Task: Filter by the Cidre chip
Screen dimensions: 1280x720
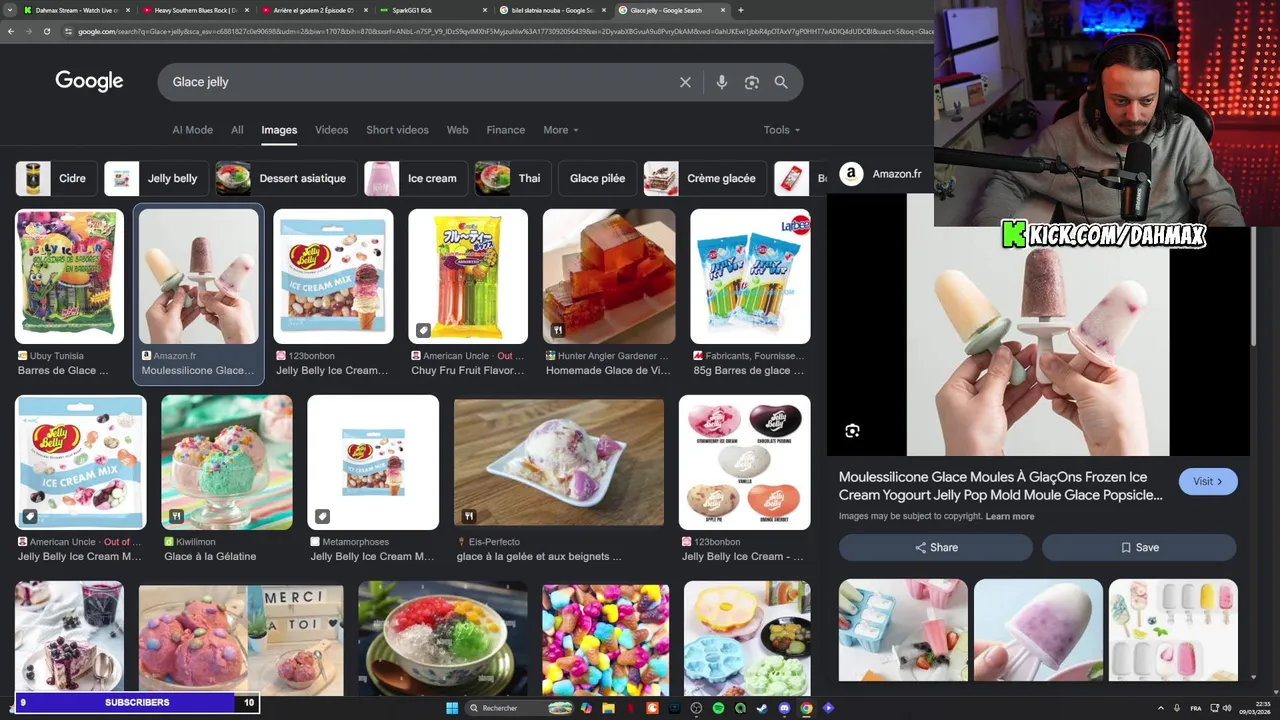Action: pyautogui.click(x=56, y=178)
